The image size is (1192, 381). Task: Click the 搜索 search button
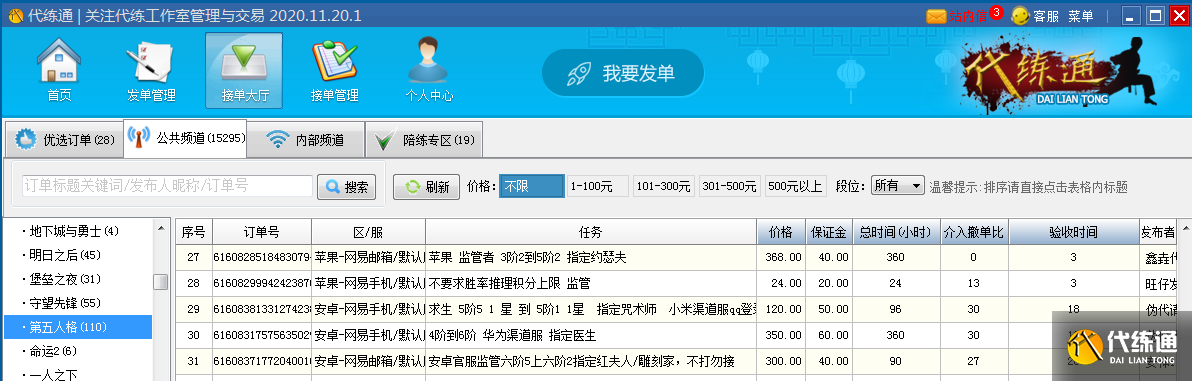point(347,187)
